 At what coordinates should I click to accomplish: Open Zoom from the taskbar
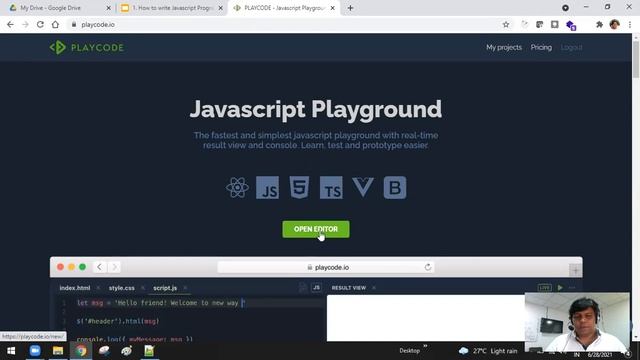[35, 351]
